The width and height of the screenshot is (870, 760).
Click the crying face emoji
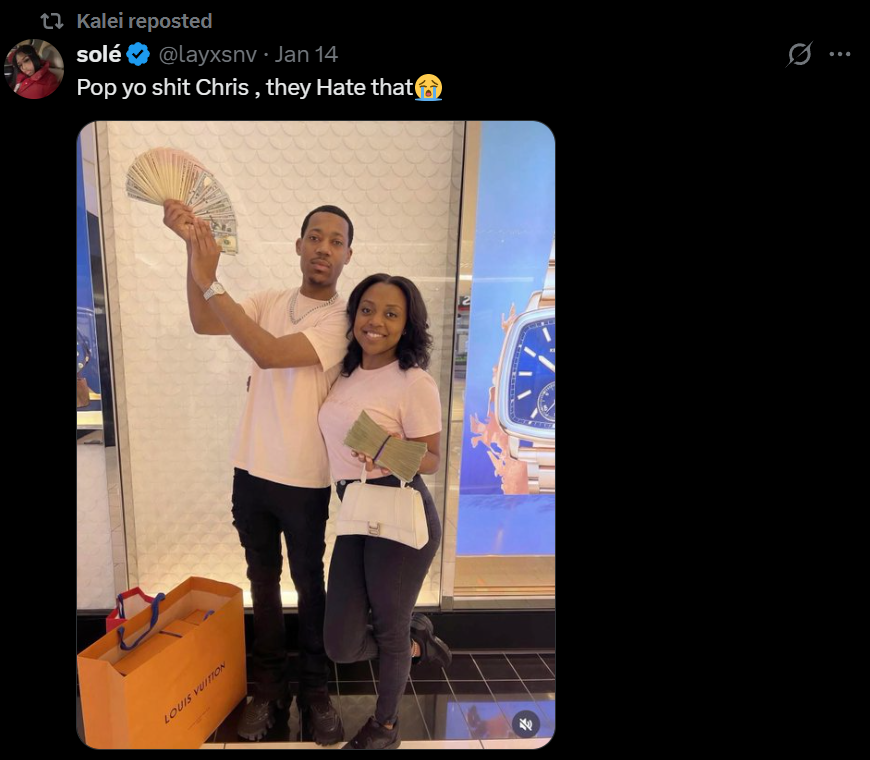pyautogui.click(x=428, y=88)
